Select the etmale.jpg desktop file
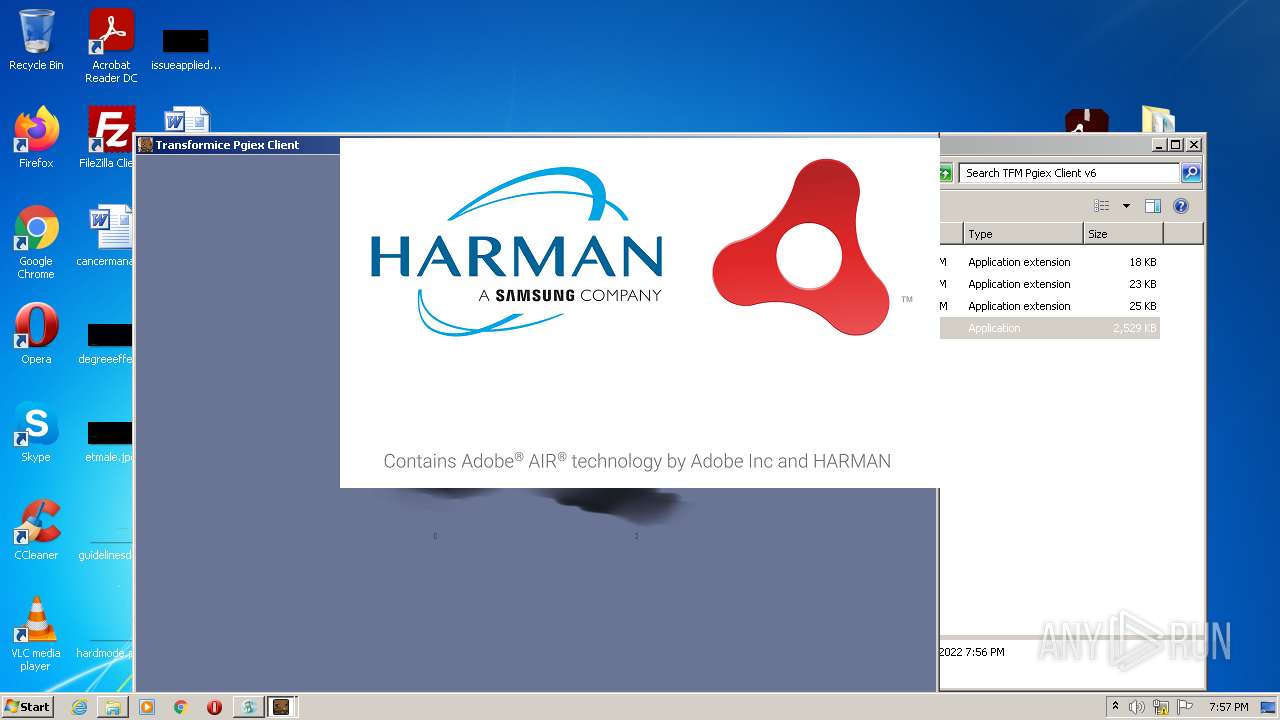This screenshot has width=1280, height=720. [x=108, y=441]
